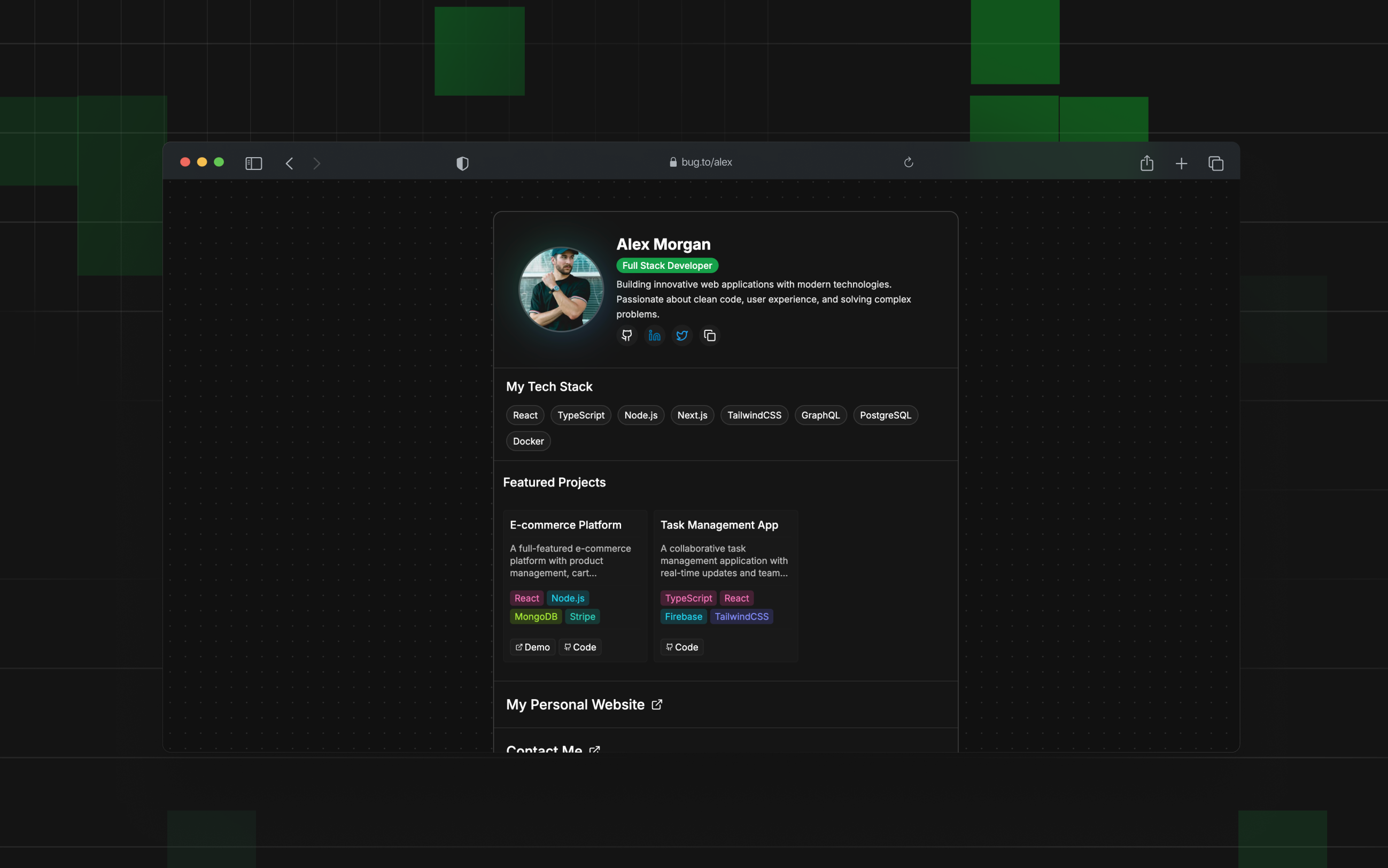Select the Docker tech stack pill
The height and width of the screenshot is (868, 1388).
pos(528,441)
